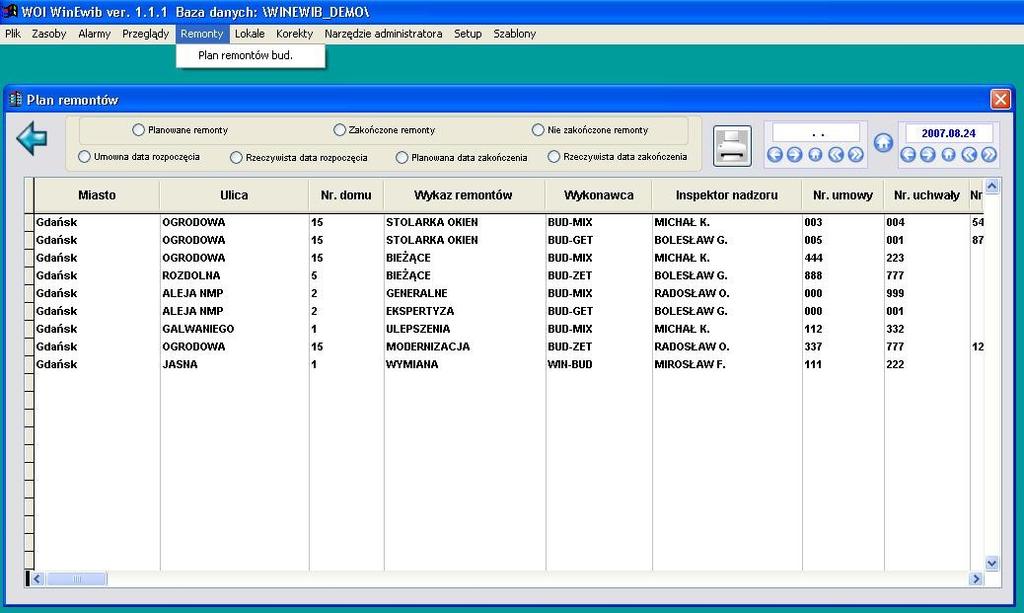The image size is (1024, 613).
Task: Click the horizontal scrollbar thumb
Action: [x=77, y=578]
